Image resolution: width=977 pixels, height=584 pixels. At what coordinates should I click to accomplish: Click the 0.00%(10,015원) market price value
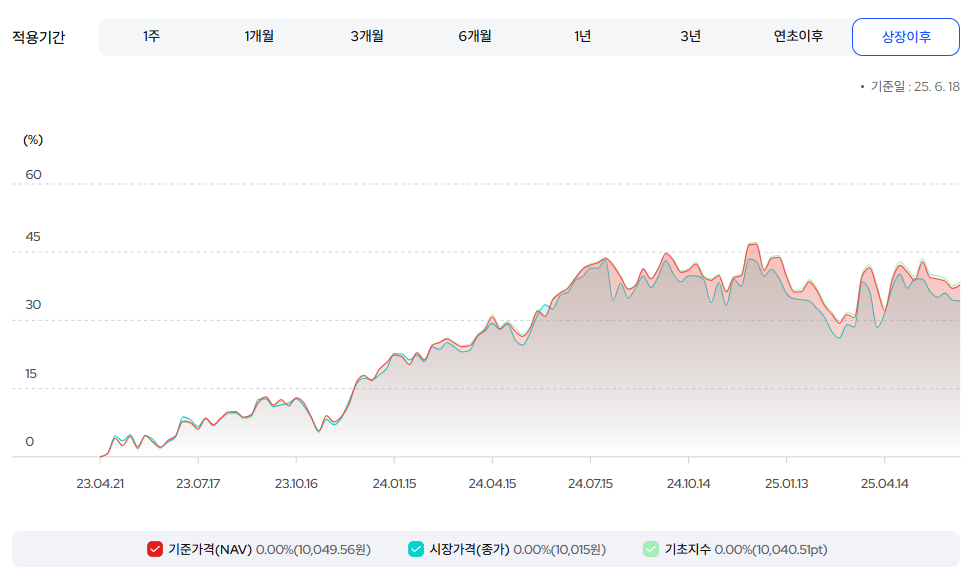tap(560, 550)
